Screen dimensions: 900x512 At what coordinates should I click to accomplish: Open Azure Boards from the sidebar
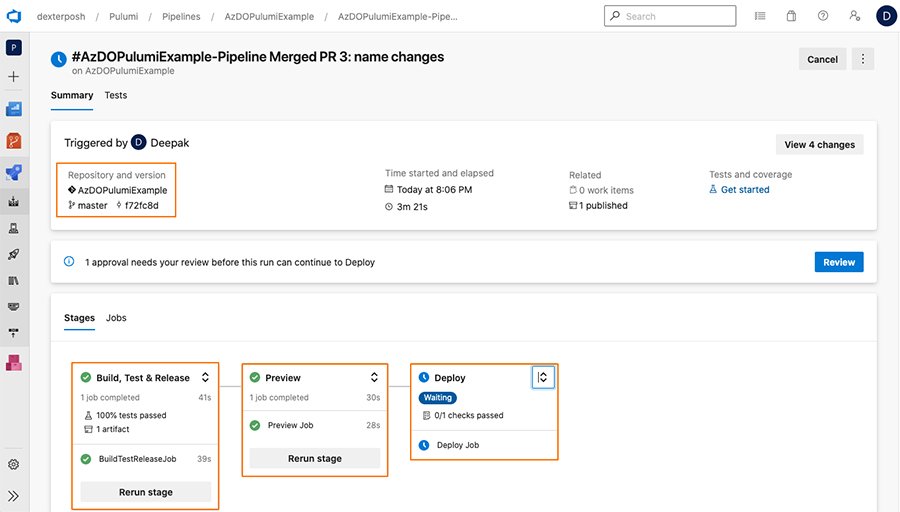14,109
